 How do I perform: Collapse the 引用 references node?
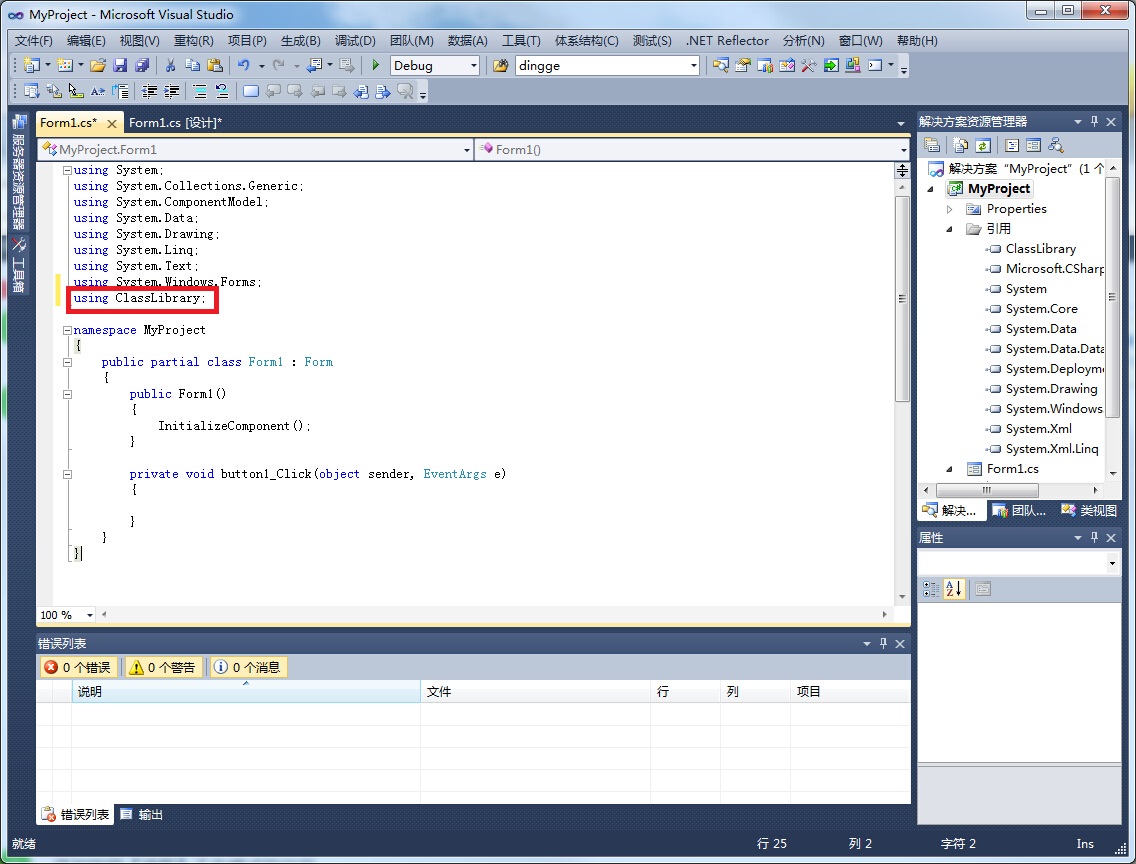(x=949, y=229)
